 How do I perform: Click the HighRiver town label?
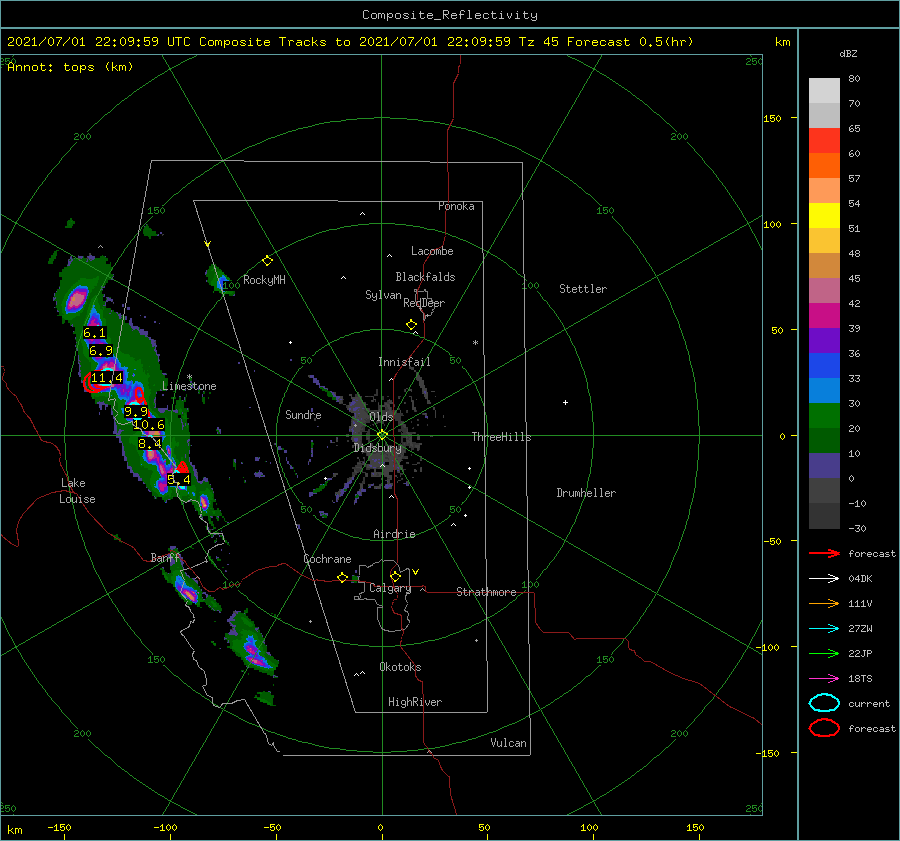click(415, 702)
